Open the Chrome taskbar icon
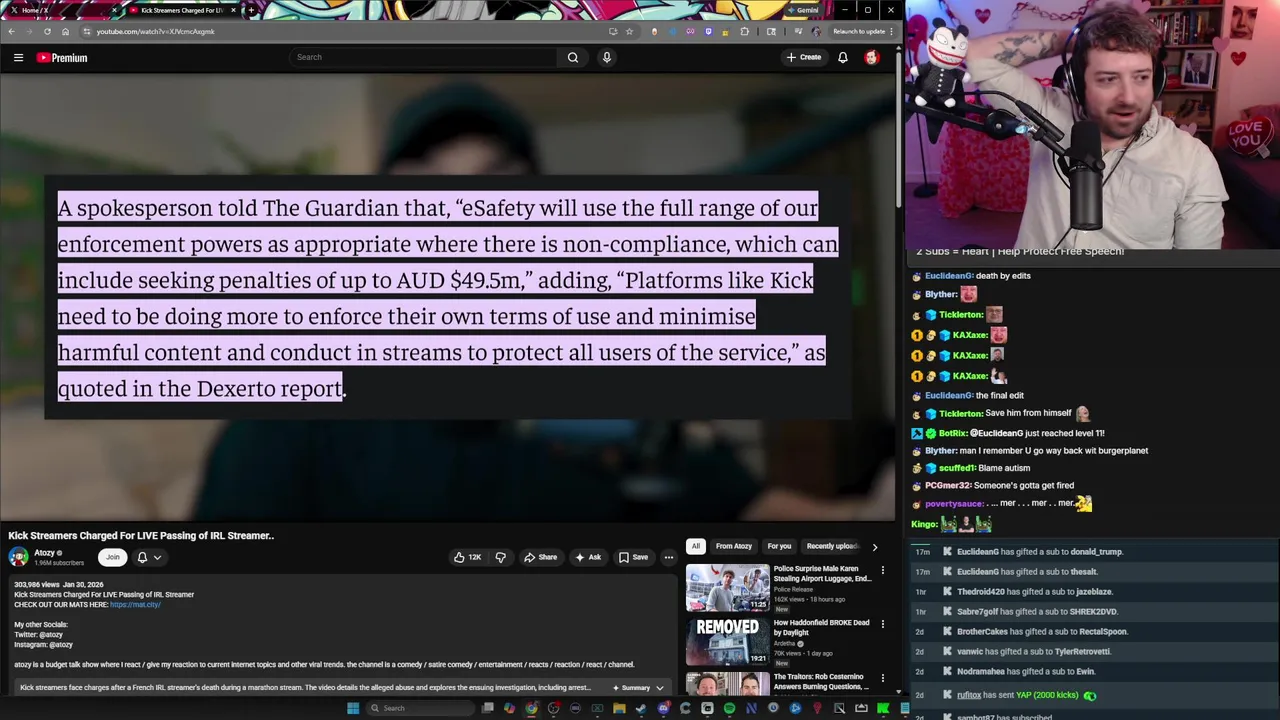 (x=531, y=708)
